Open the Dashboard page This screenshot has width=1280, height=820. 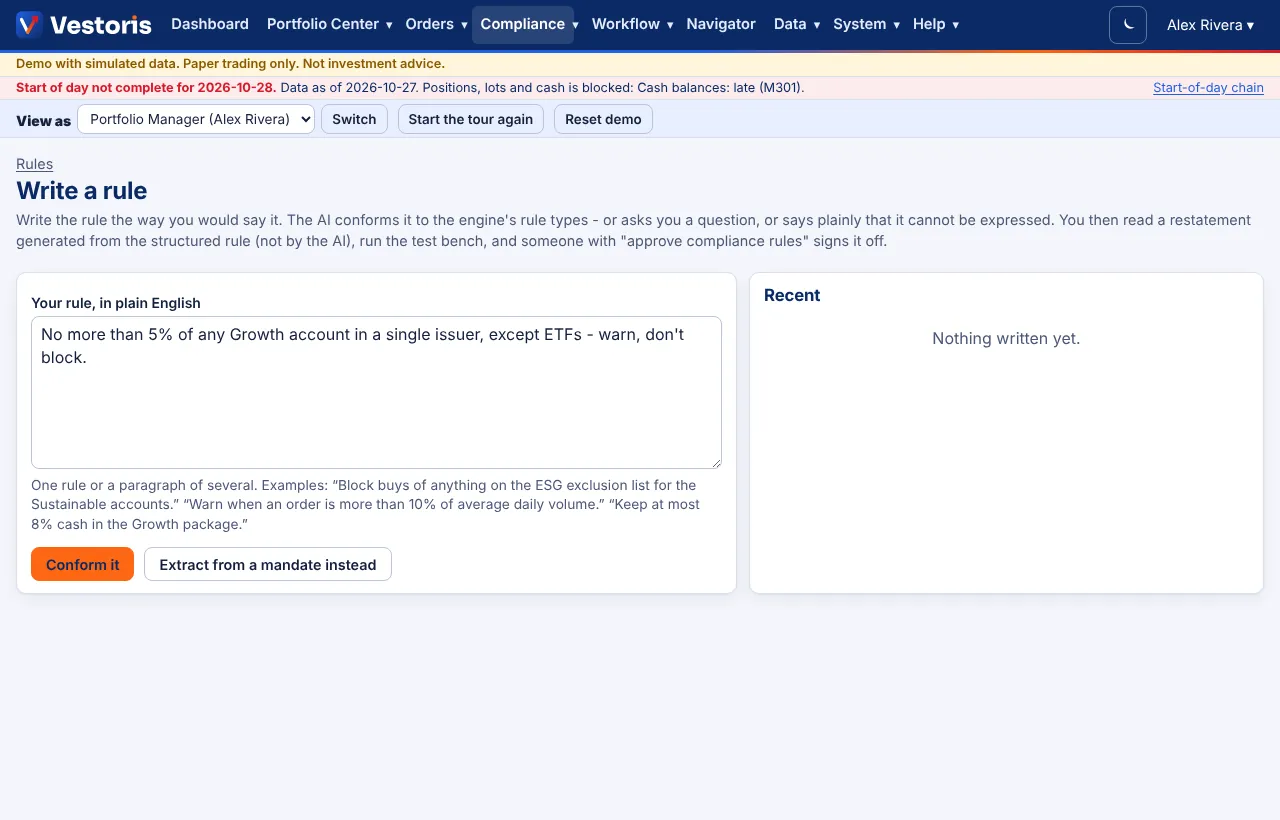(210, 24)
